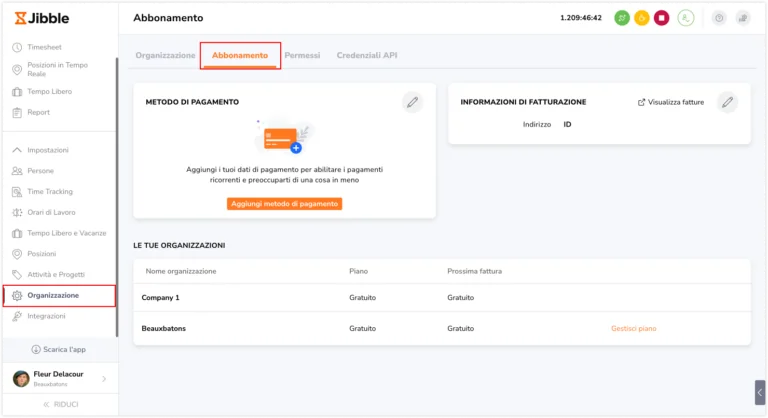Edit payment method with pencil icon
The image size is (768, 418).
point(412,102)
